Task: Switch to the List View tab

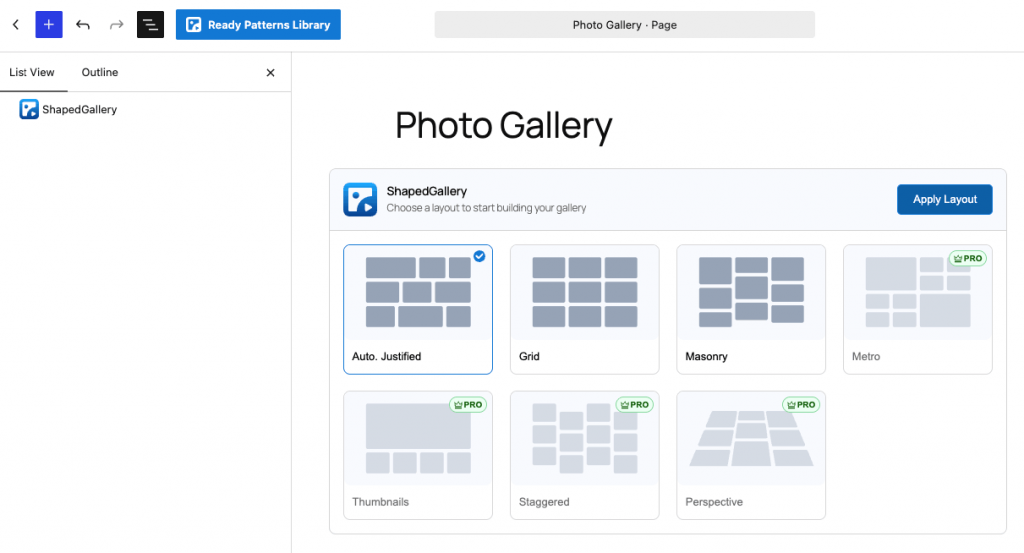Action: point(32,72)
